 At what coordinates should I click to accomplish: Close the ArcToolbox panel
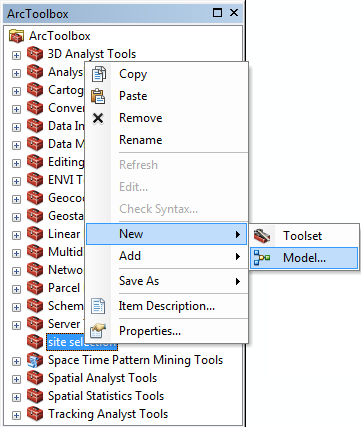point(234,13)
